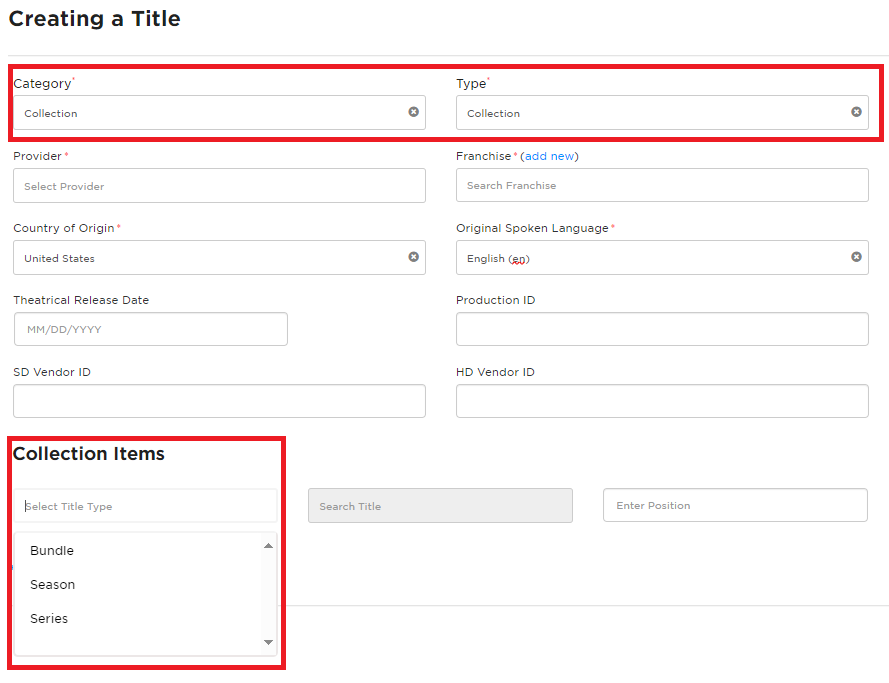Viewport: 889px width, 683px height.
Task: Click the SD Vendor ID input
Action: click(219, 401)
